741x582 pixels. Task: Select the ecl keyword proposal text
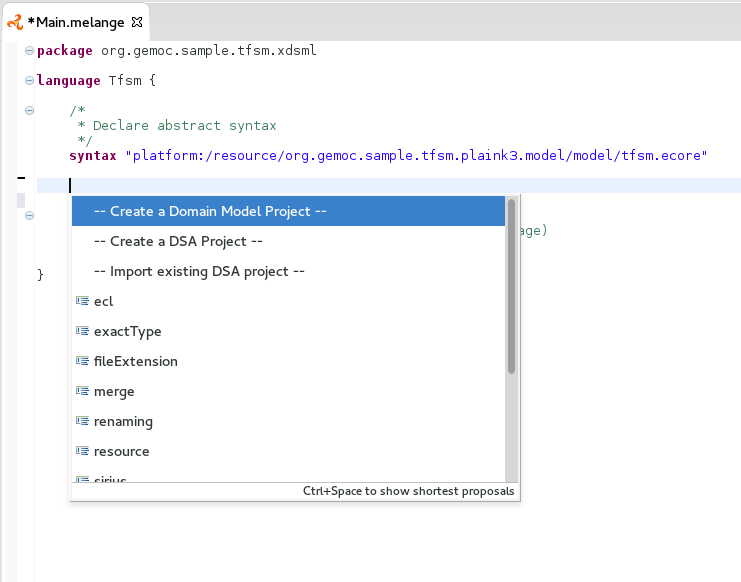[x=103, y=301]
